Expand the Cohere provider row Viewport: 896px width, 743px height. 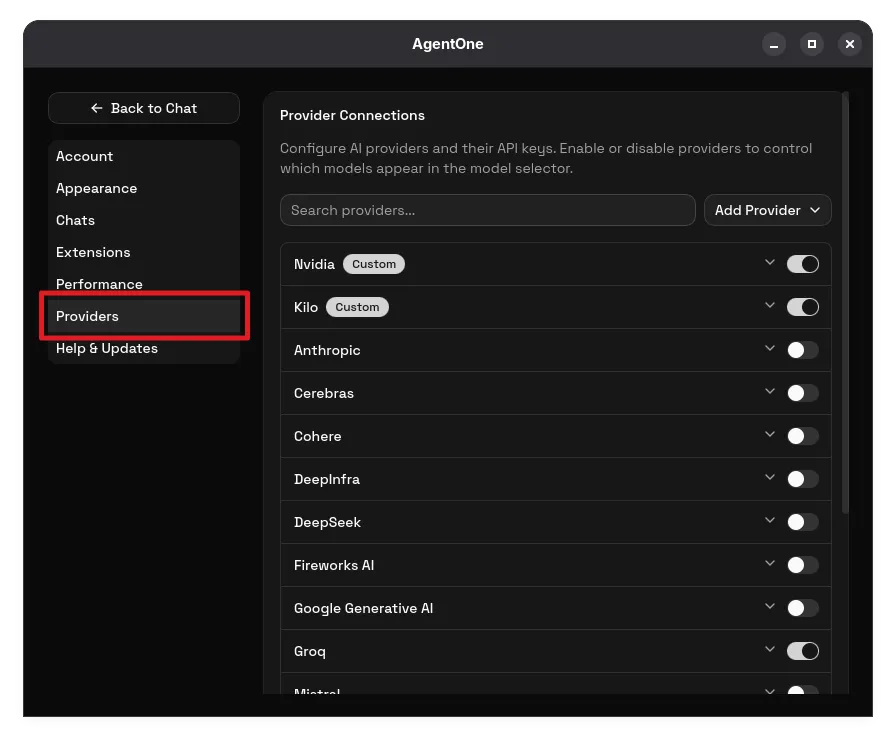pyautogui.click(x=770, y=435)
